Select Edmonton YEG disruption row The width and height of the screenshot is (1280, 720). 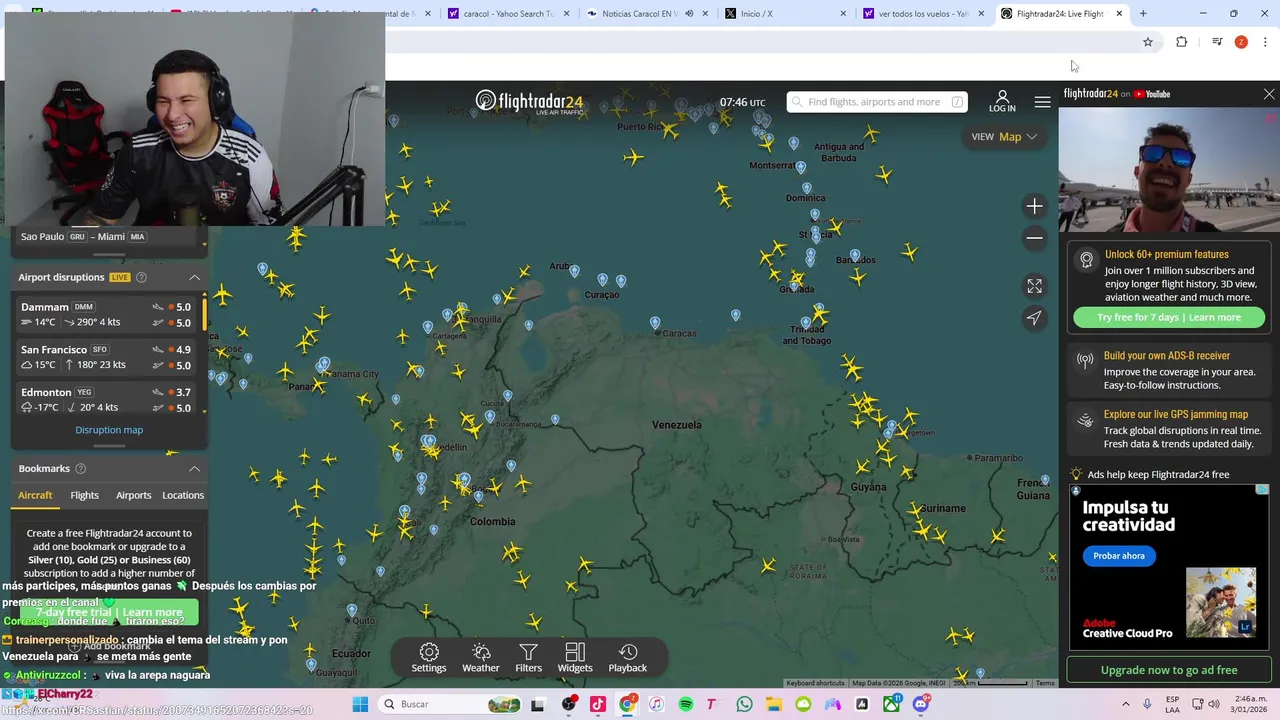click(108, 400)
